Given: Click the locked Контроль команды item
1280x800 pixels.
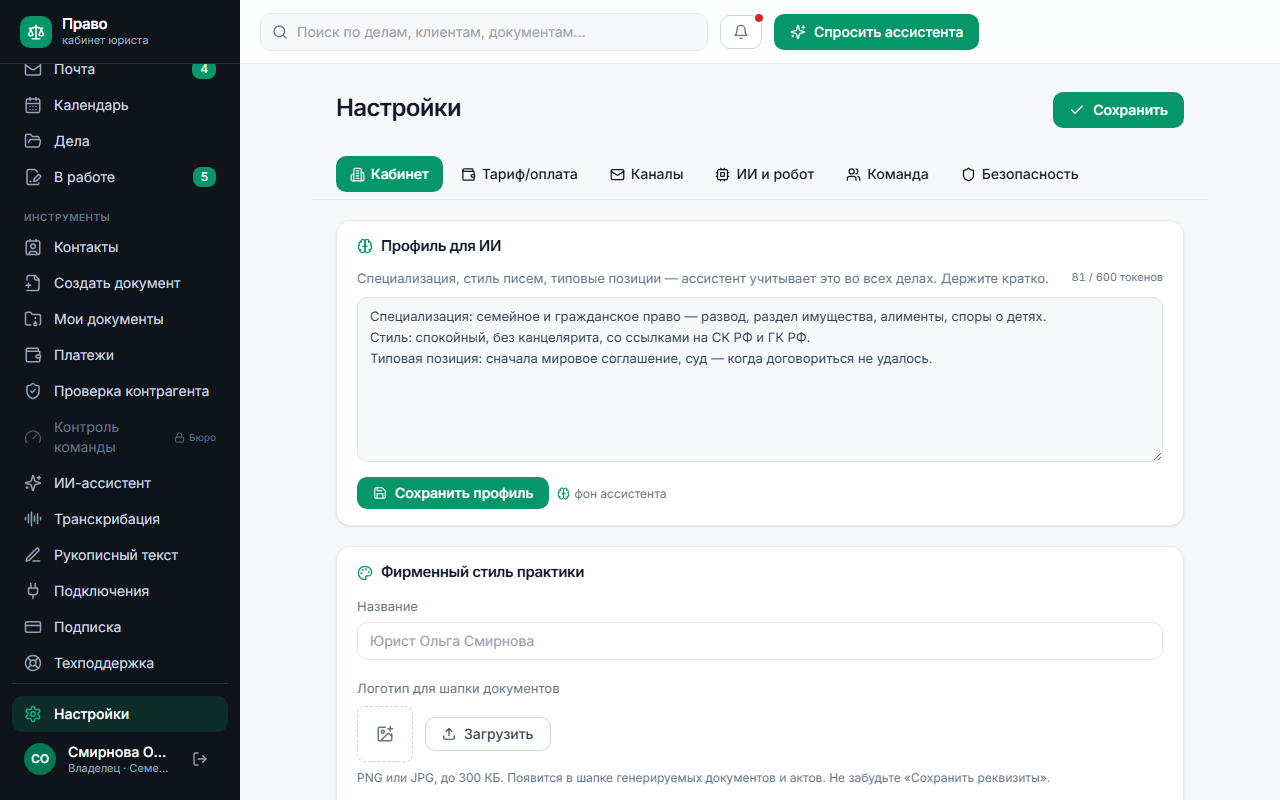Looking at the screenshot, I should (x=120, y=437).
